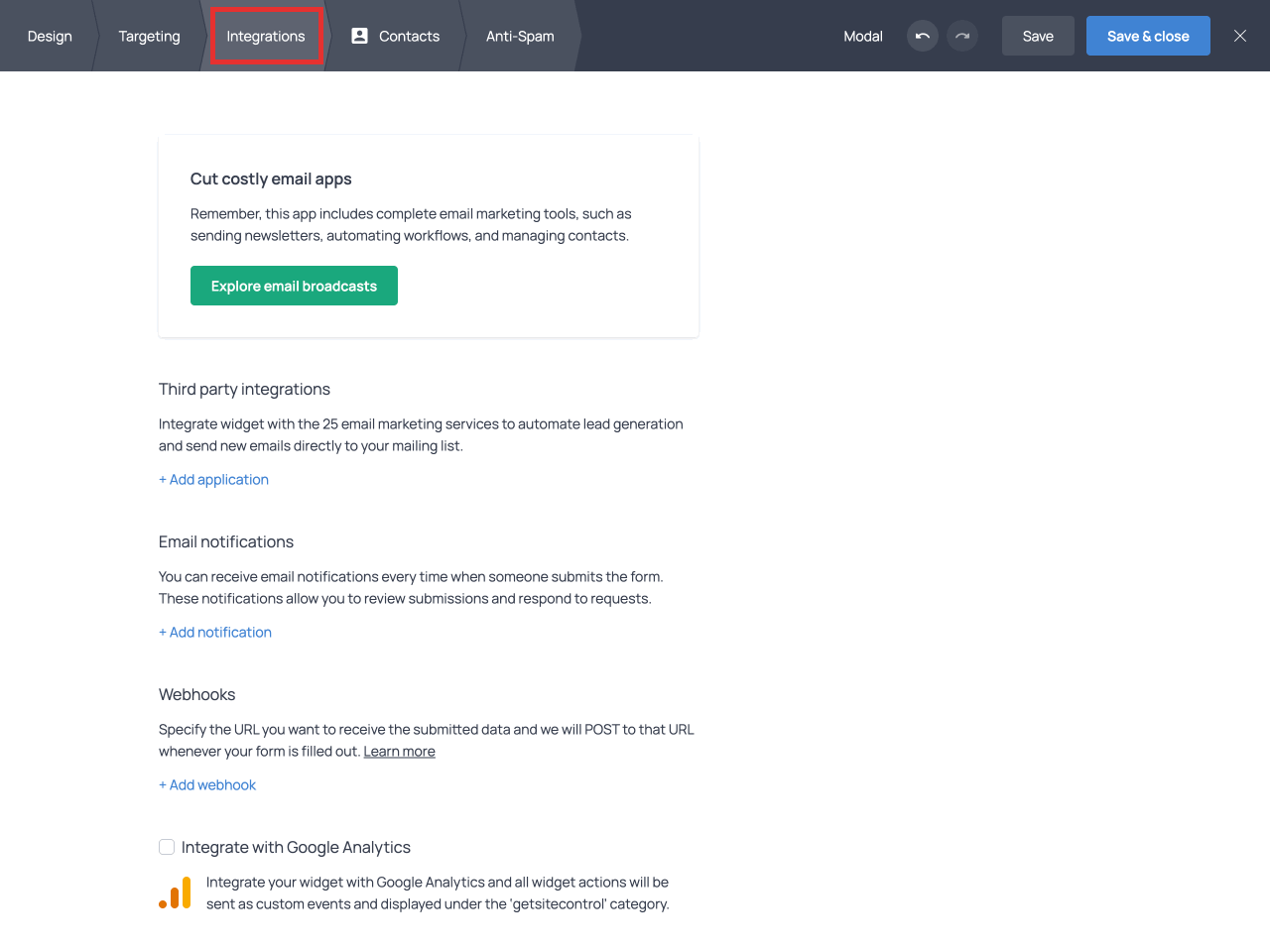The height and width of the screenshot is (952, 1270).
Task: Click the undo arrow icon
Action: tap(923, 36)
